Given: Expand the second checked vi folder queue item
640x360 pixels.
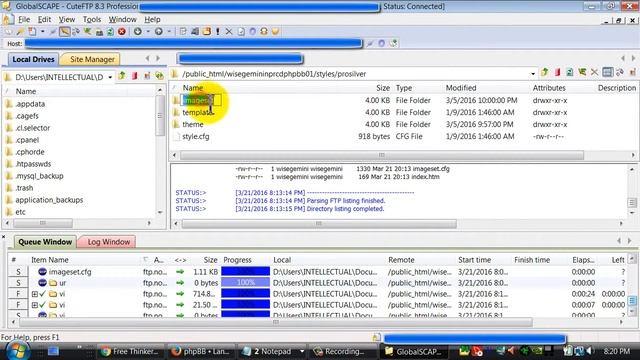Looking at the screenshot, I should coord(35,305).
